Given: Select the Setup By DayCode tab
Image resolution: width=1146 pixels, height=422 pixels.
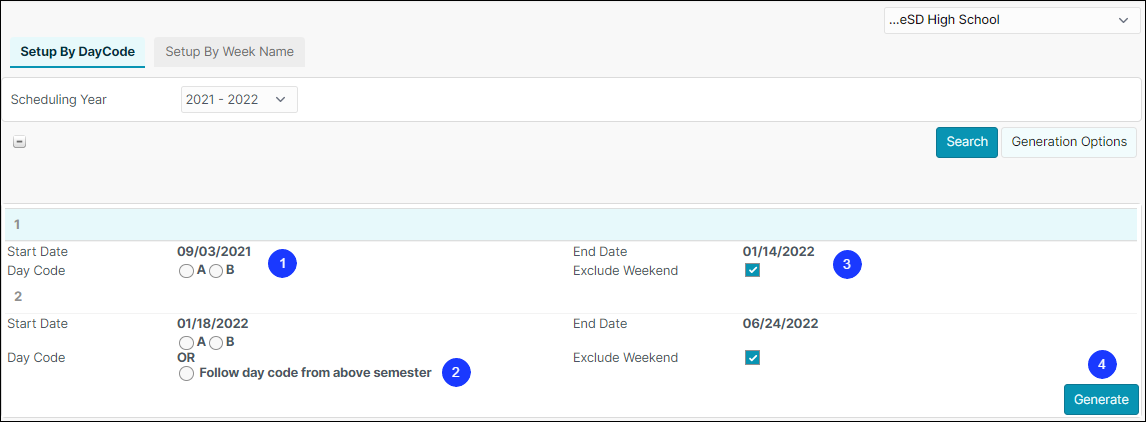Looking at the screenshot, I should click(x=77, y=52).
